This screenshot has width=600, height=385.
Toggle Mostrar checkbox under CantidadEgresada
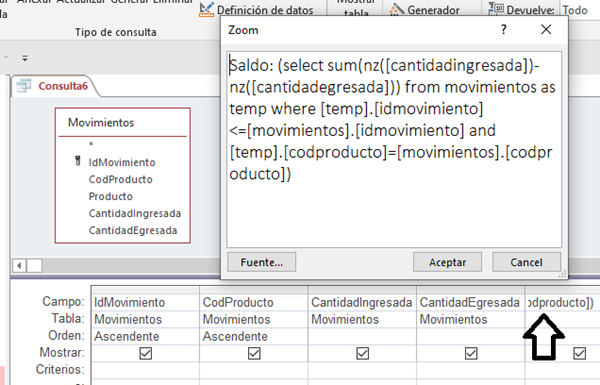click(471, 353)
